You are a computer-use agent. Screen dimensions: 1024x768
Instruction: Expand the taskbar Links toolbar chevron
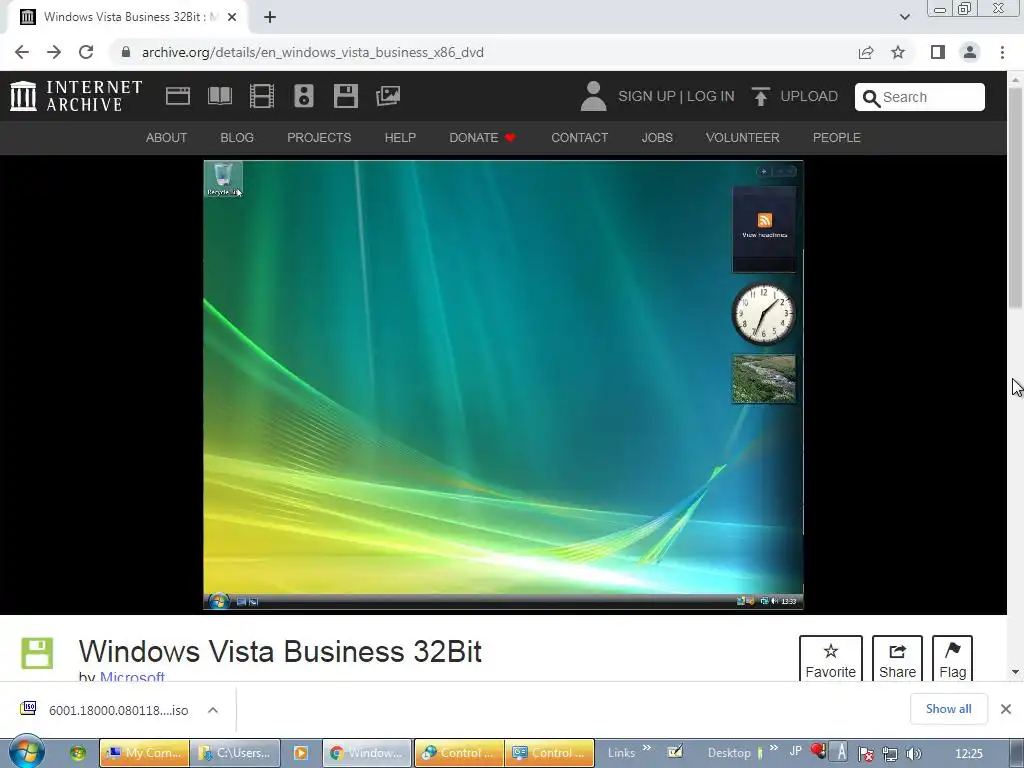tap(647, 748)
